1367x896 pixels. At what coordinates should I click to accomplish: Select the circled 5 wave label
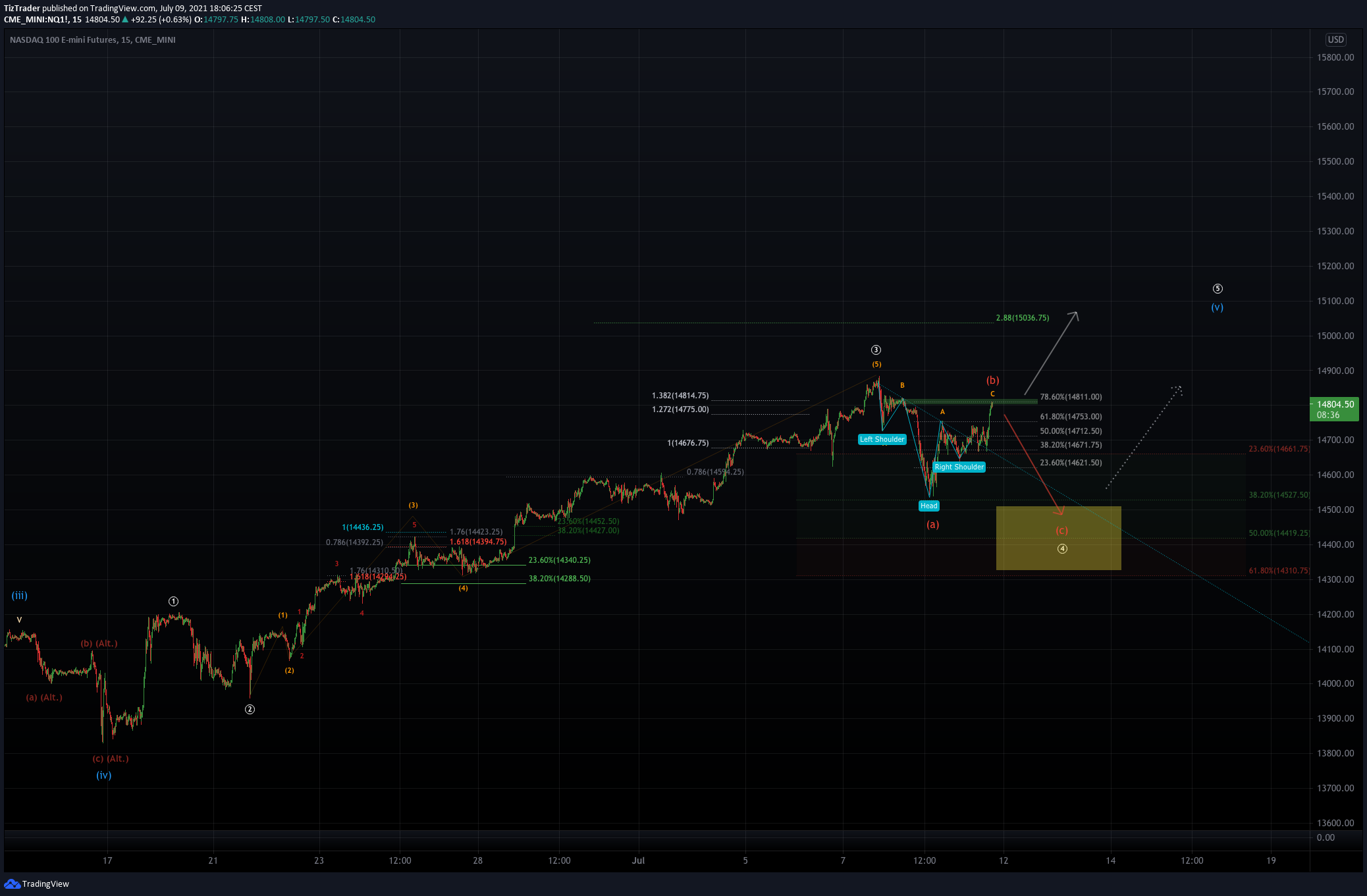click(x=1218, y=288)
